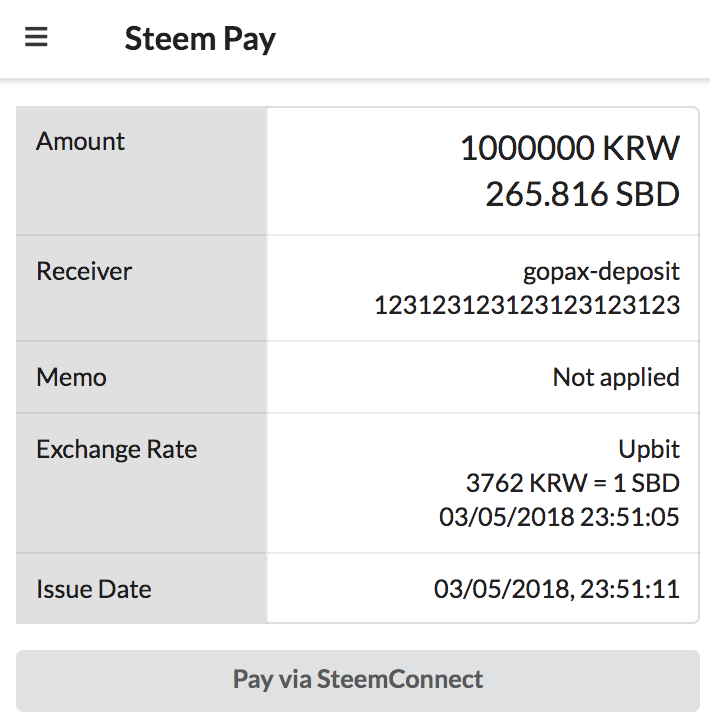Click the empty header bar right of Steem Pay
710x722 pixels.
pyautogui.click(x=500, y=39)
